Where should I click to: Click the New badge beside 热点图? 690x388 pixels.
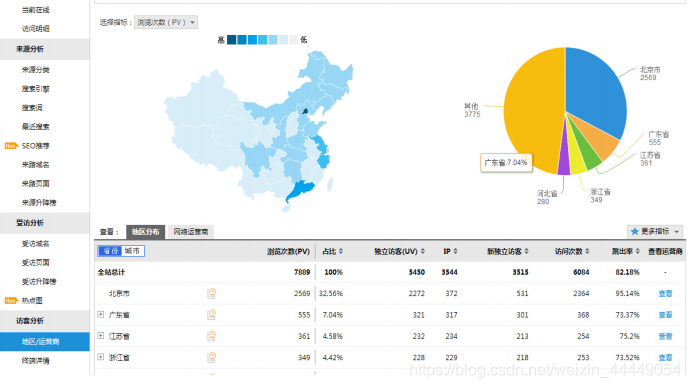click(x=11, y=300)
